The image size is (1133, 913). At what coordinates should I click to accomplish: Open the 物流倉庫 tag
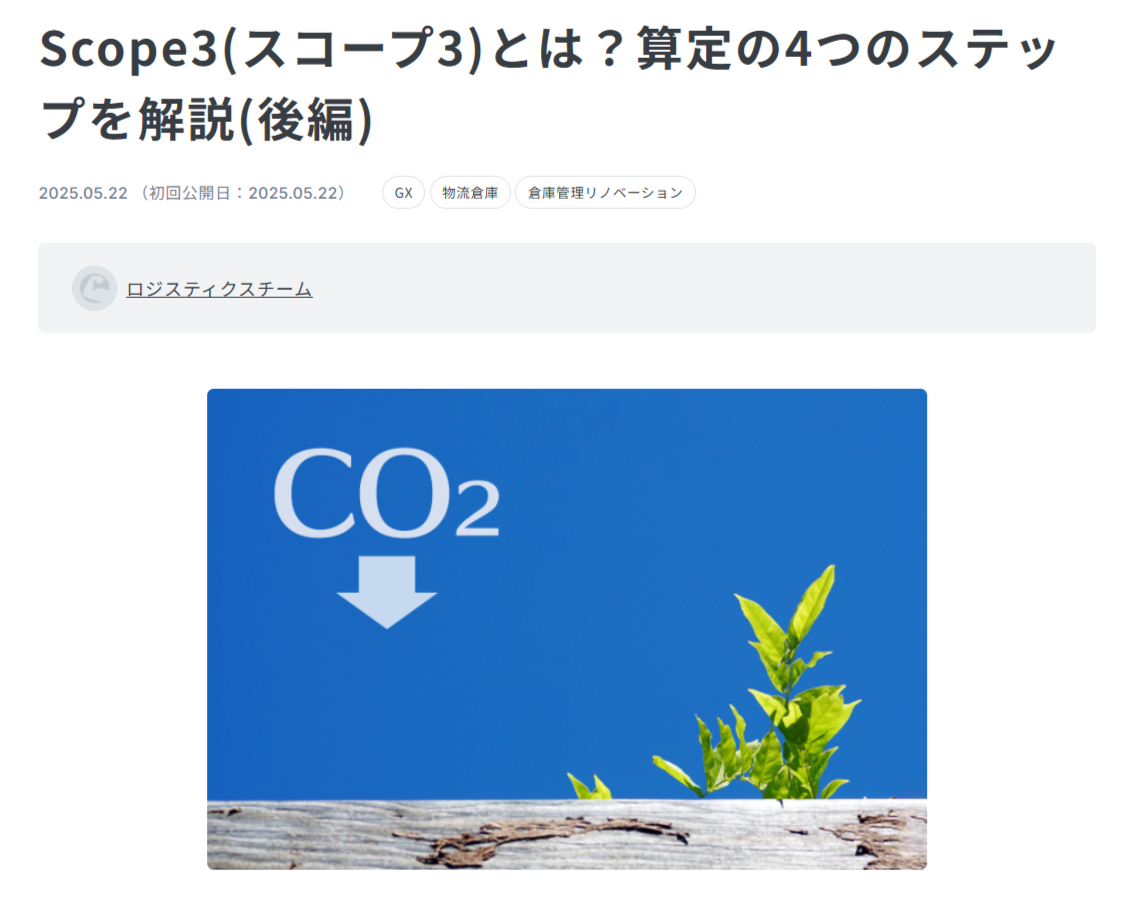[x=470, y=193]
